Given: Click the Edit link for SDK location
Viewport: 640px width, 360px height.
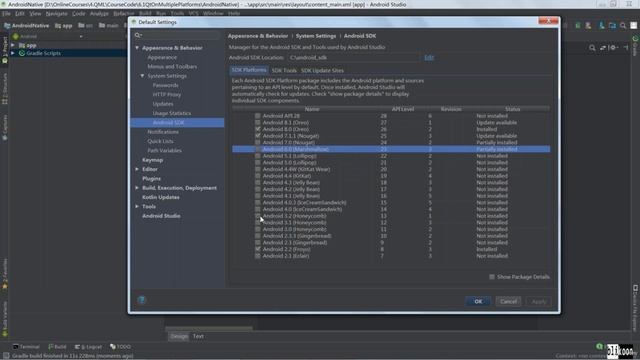Looking at the screenshot, I should [x=429, y=58].
